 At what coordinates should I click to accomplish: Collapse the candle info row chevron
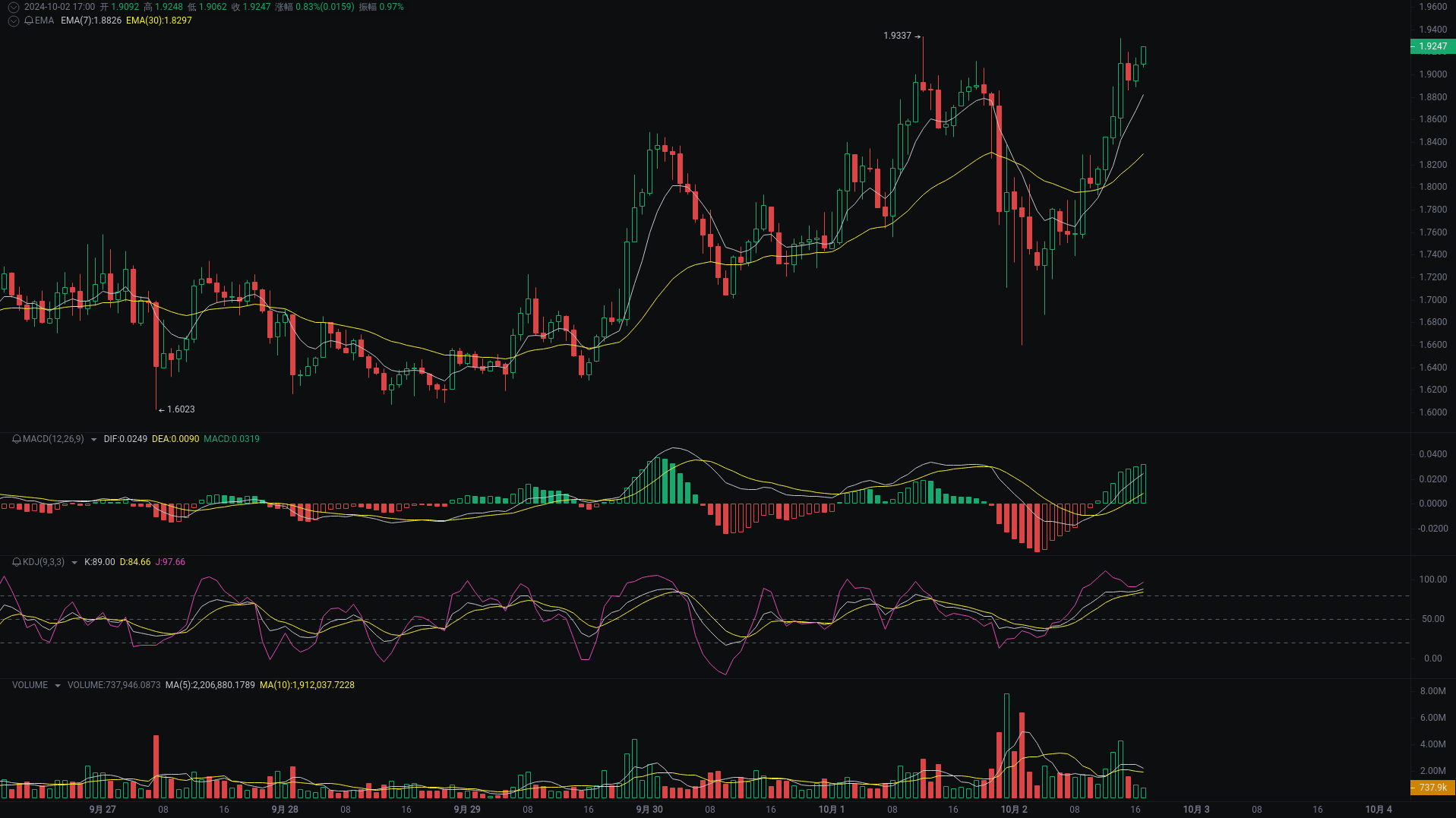pyautogui.click(x=14, y=7)
